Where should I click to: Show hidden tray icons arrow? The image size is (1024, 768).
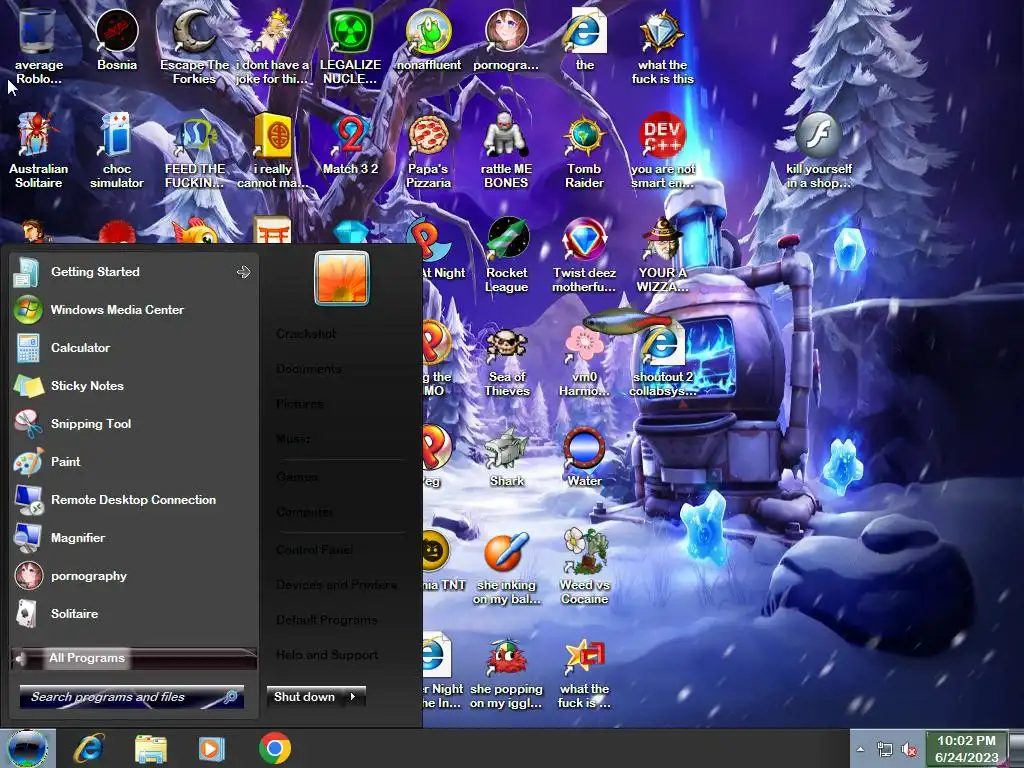(860, 749)
